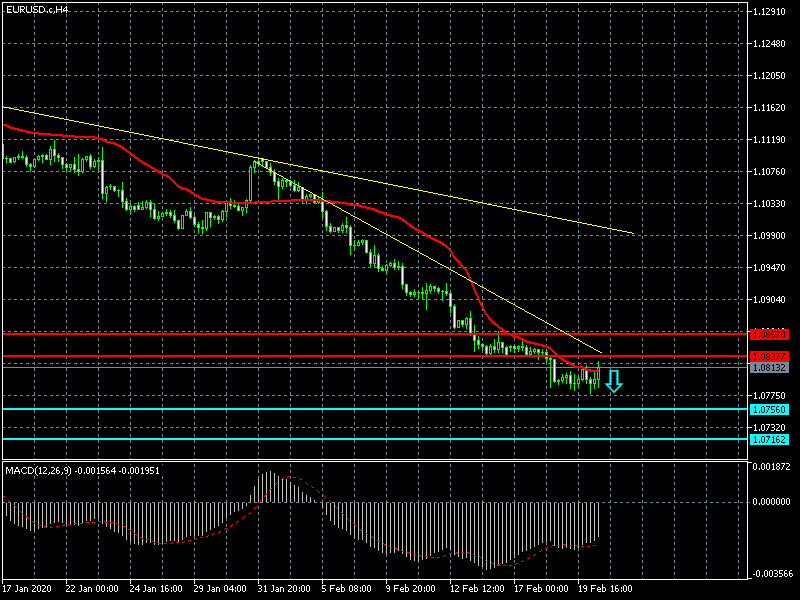Click the 31 Jan 20:00 time label
Viewport: 800px width, 600px height.
(x=284, y=589)
